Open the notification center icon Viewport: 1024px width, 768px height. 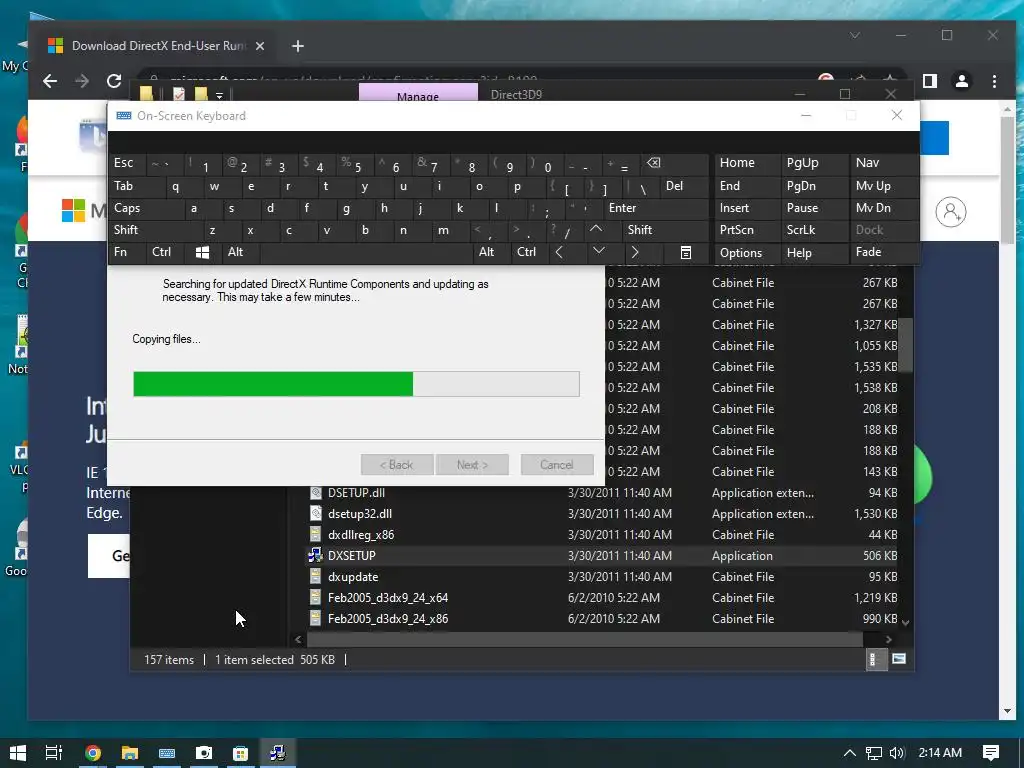(991, 752)
